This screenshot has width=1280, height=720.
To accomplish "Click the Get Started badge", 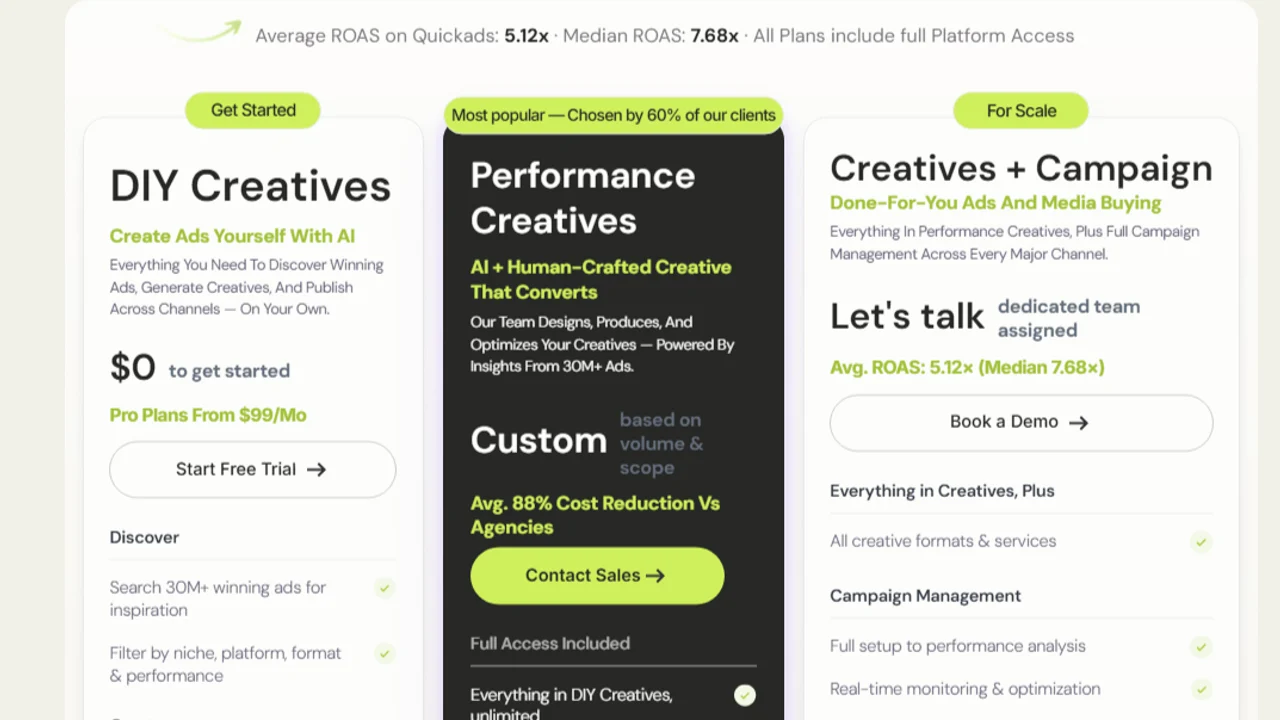I will click(253, 110).
